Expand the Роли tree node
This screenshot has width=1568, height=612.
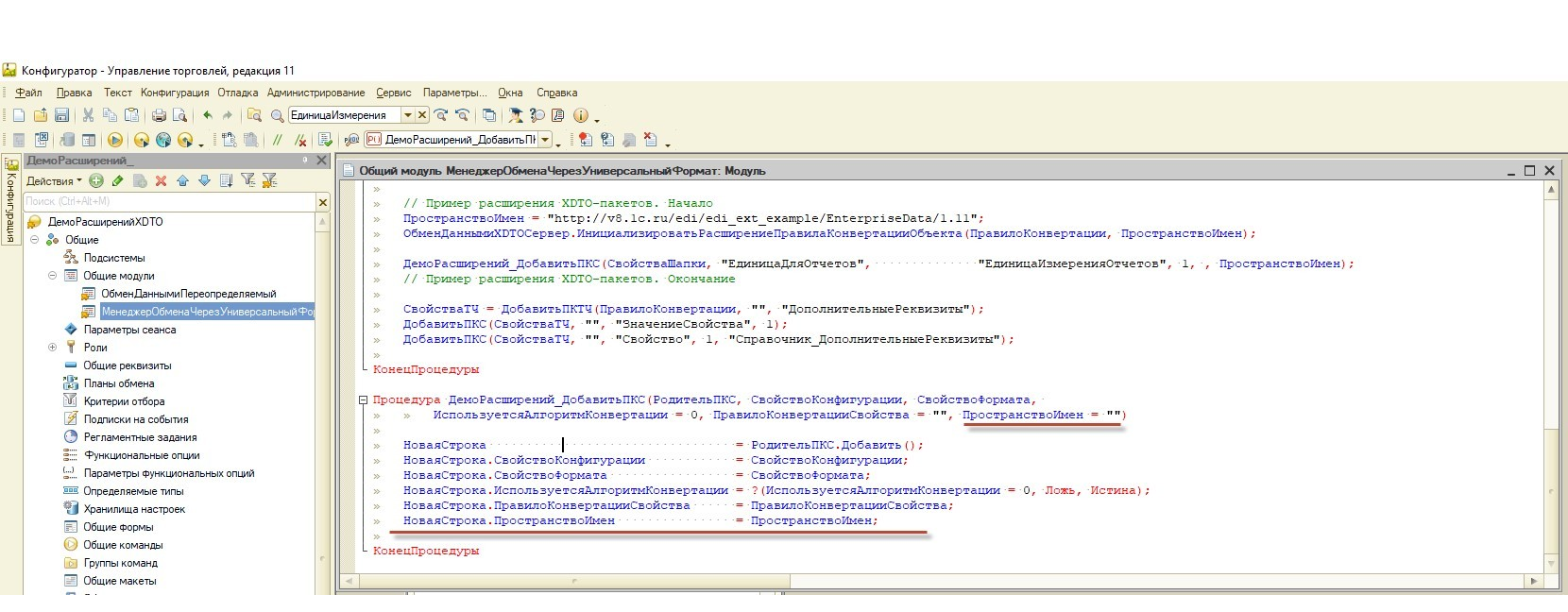click(x=53, y=348)
